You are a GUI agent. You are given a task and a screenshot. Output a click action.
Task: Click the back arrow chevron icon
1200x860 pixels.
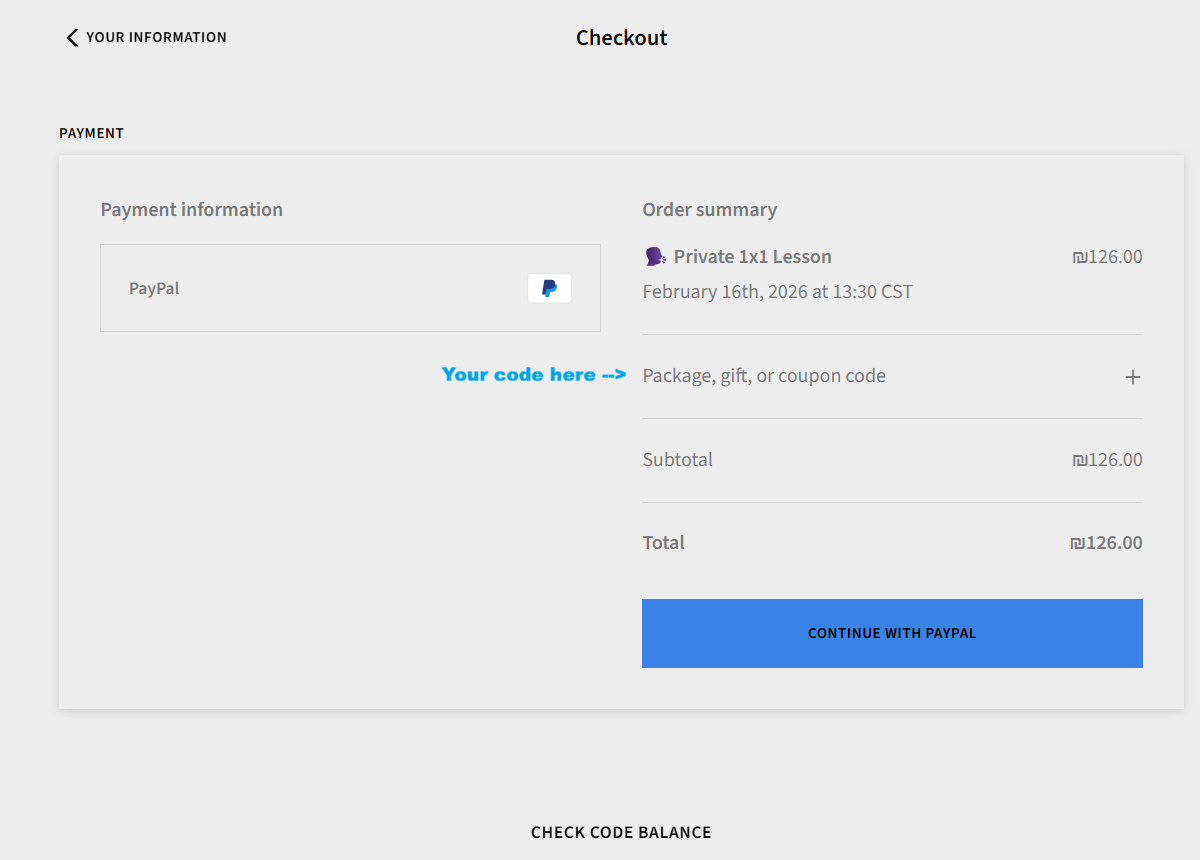[71, 37]
